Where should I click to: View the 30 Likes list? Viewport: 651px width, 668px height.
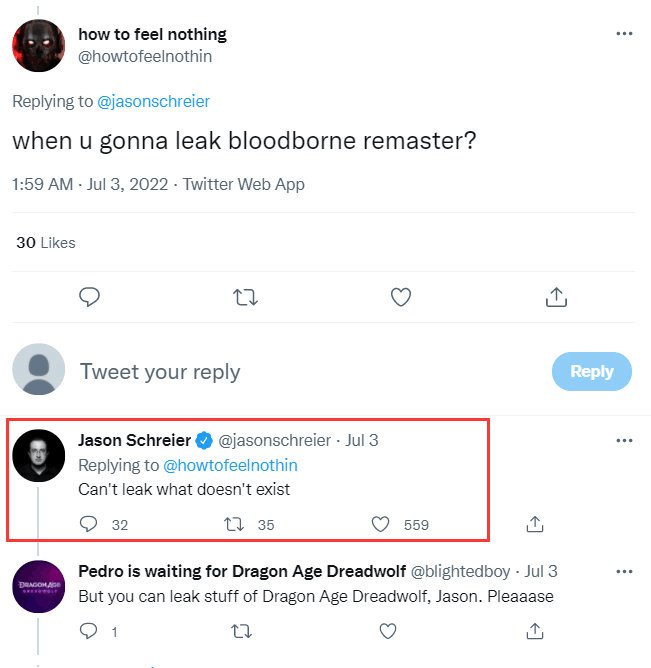click(46, 243)
